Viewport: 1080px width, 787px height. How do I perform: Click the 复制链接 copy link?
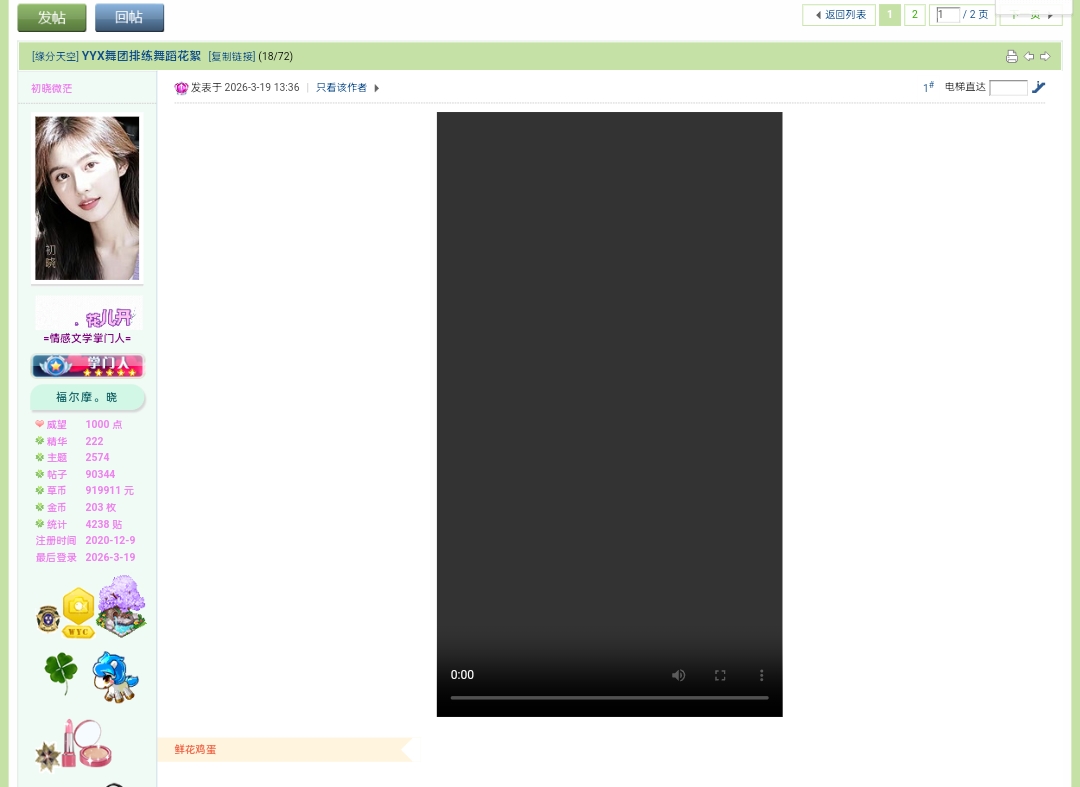click(231, 56)
